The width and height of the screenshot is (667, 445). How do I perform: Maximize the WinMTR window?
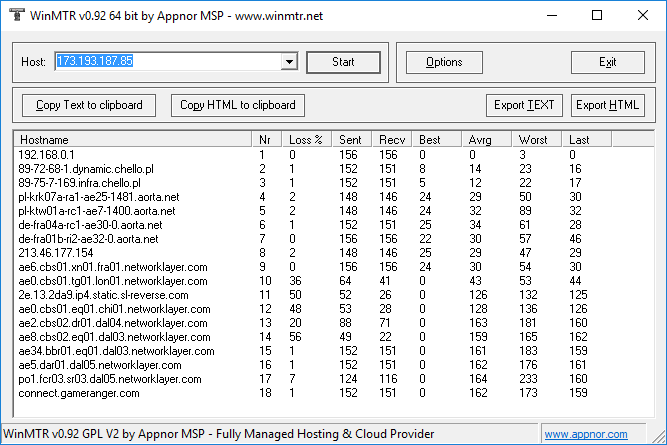point(597,15)
